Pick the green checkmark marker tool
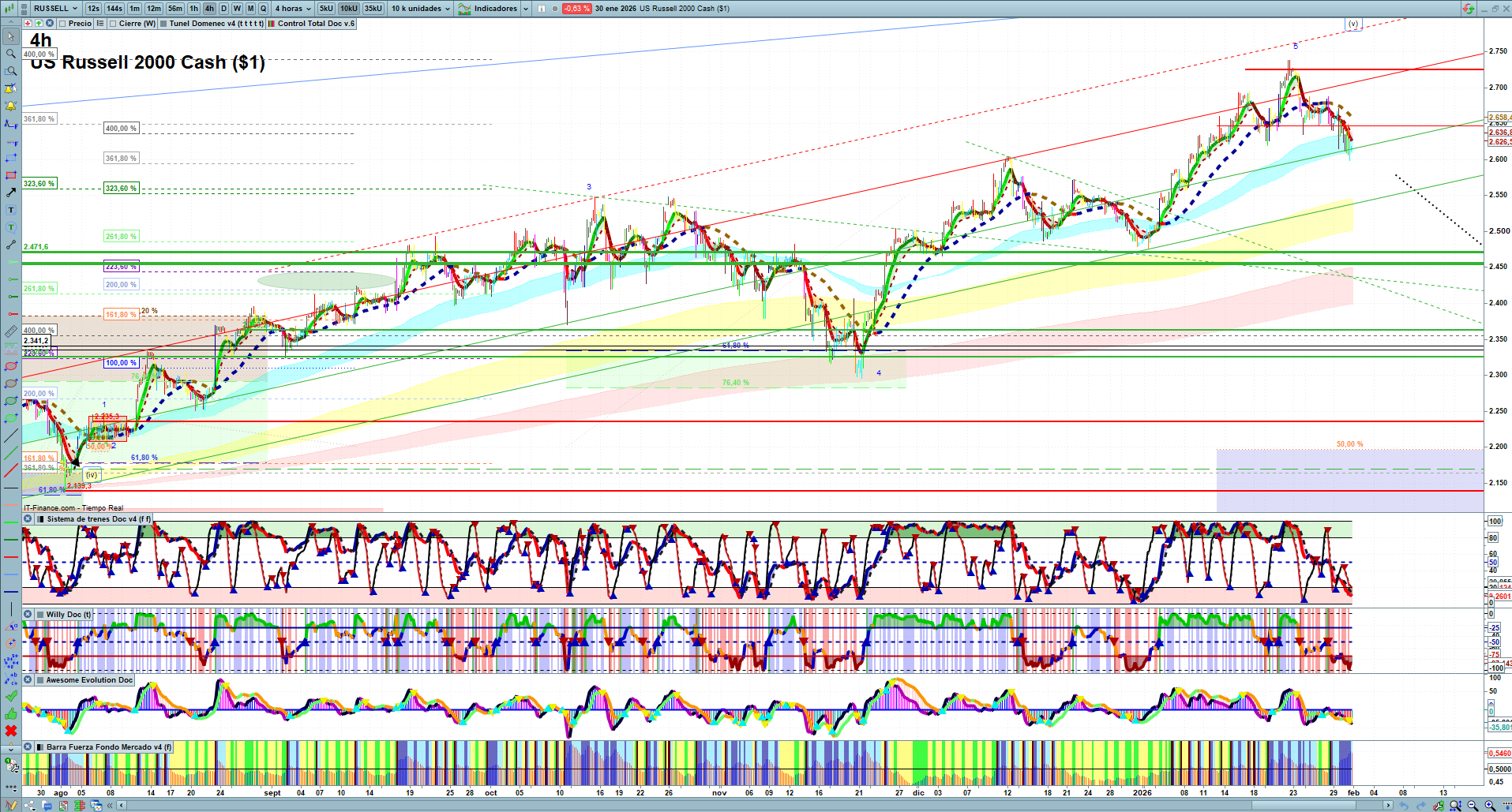Viewport: 1512px width, 812px height. tap(11, 696)
